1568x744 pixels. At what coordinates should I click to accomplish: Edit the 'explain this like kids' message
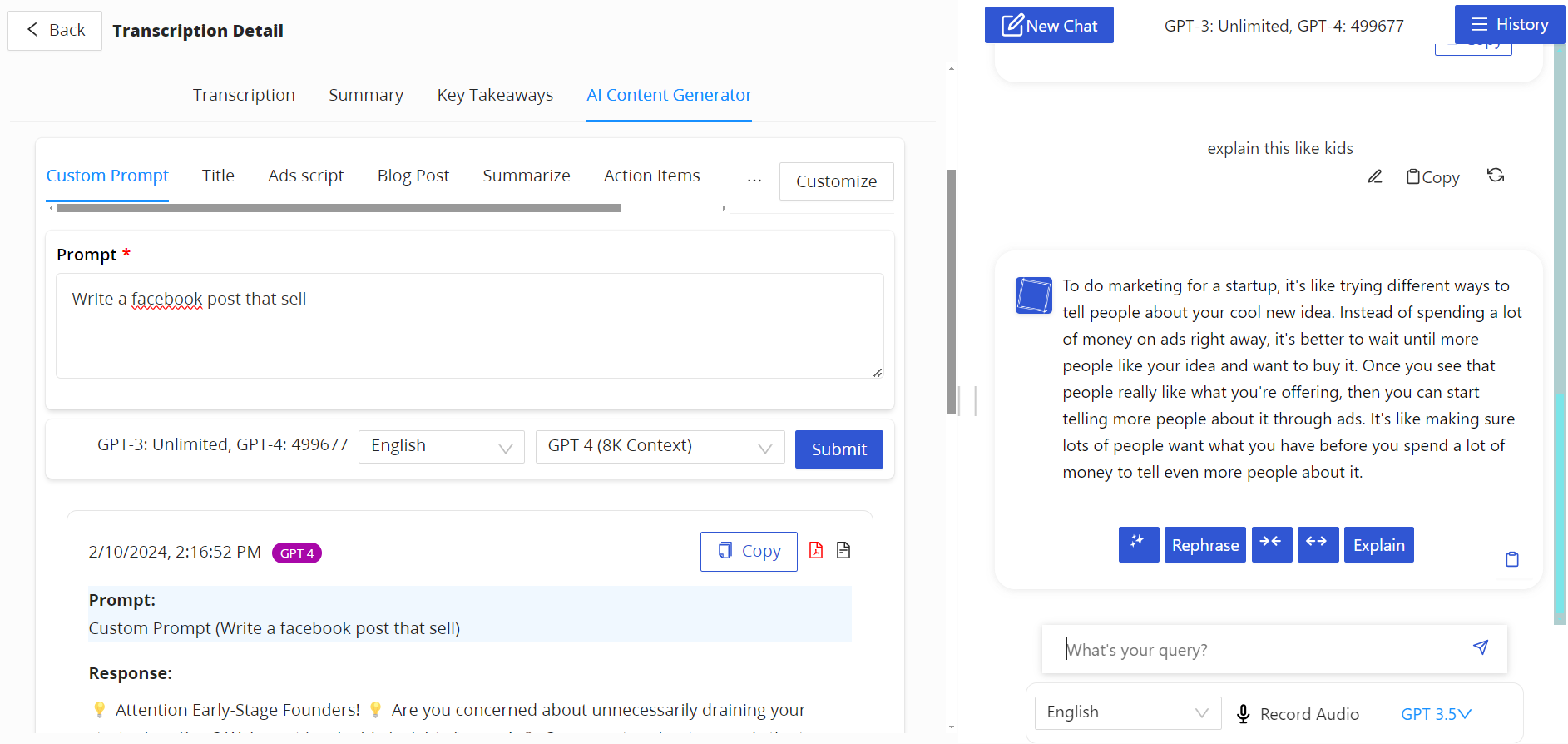1375,176
